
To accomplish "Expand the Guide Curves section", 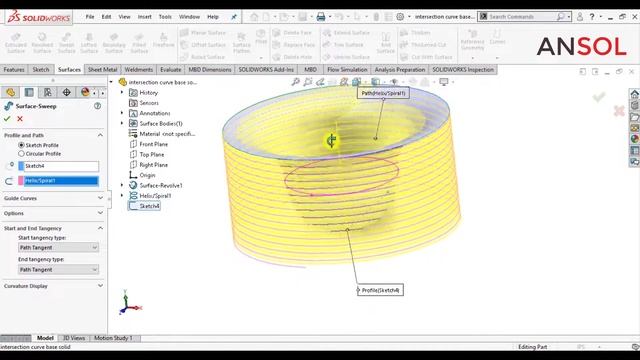I will click(100, 198).
